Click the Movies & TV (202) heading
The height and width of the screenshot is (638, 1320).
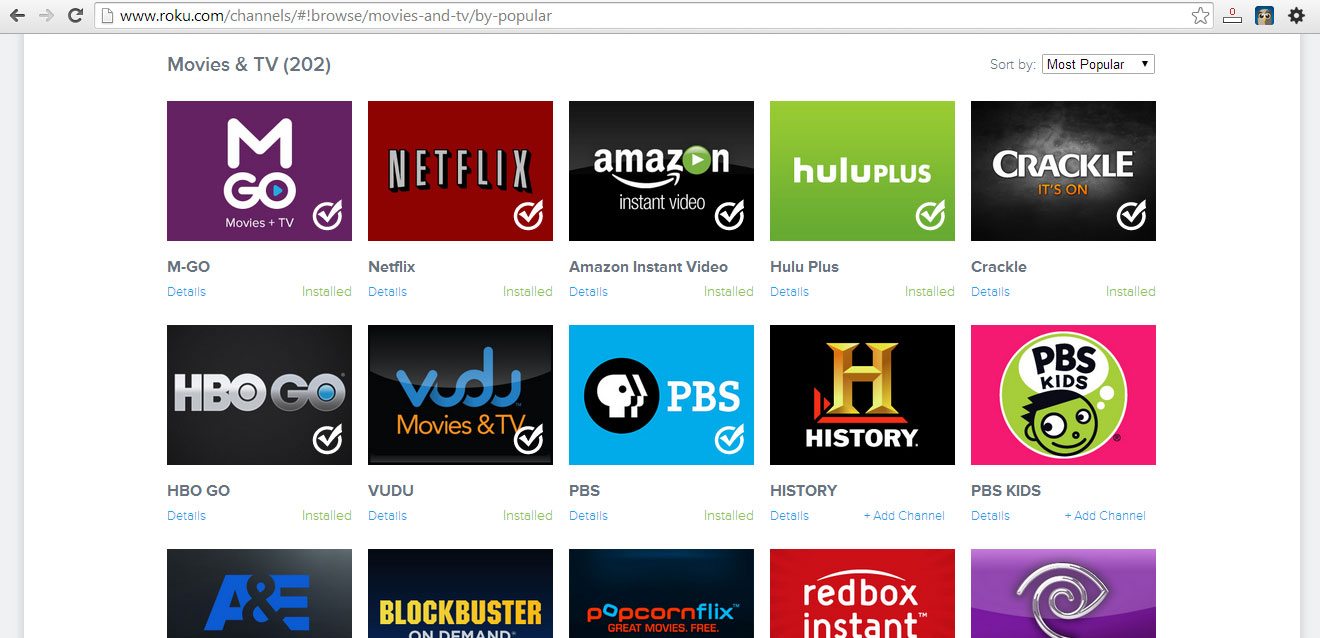249,65
